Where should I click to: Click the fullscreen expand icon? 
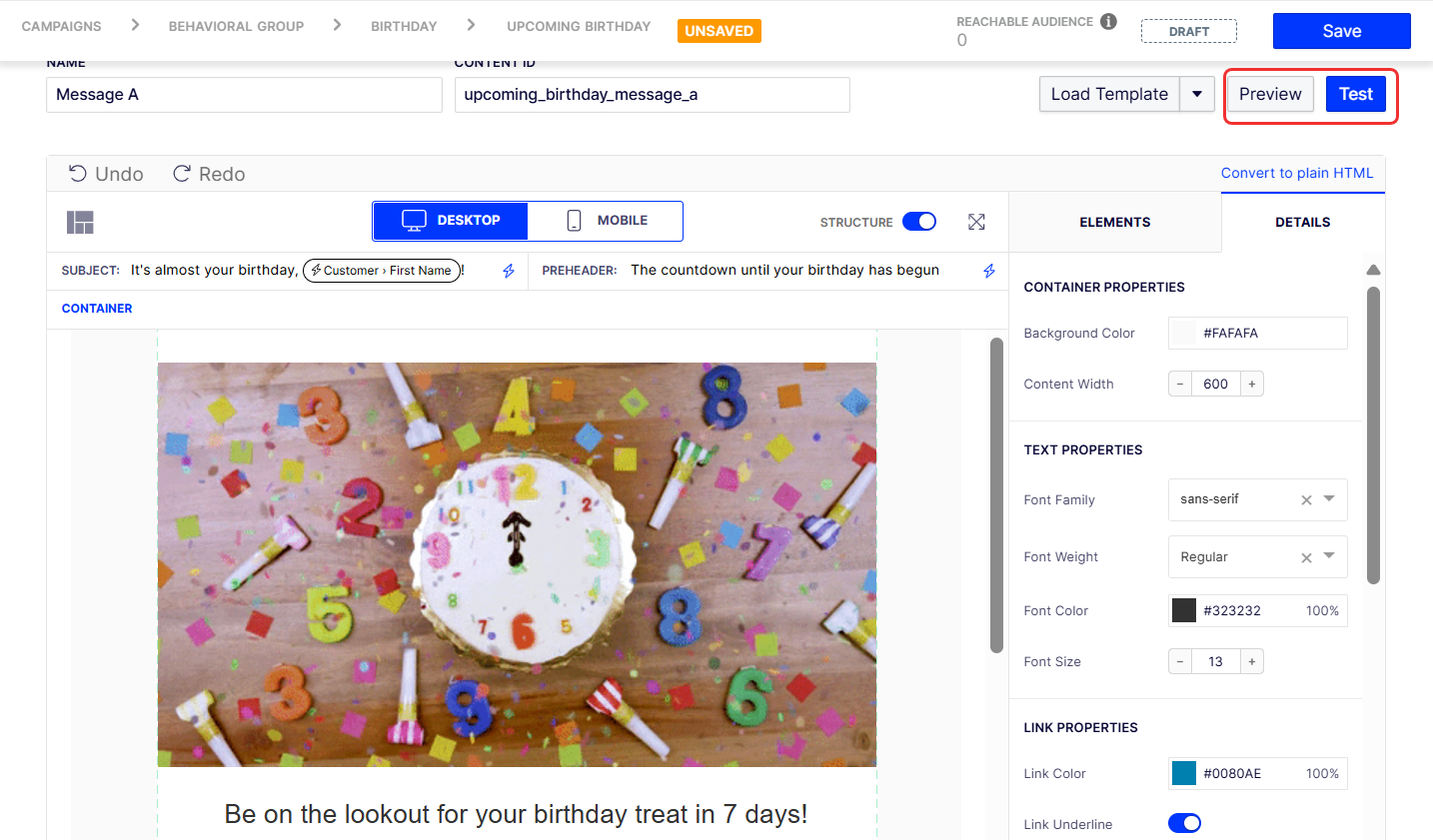click(976, 222)
